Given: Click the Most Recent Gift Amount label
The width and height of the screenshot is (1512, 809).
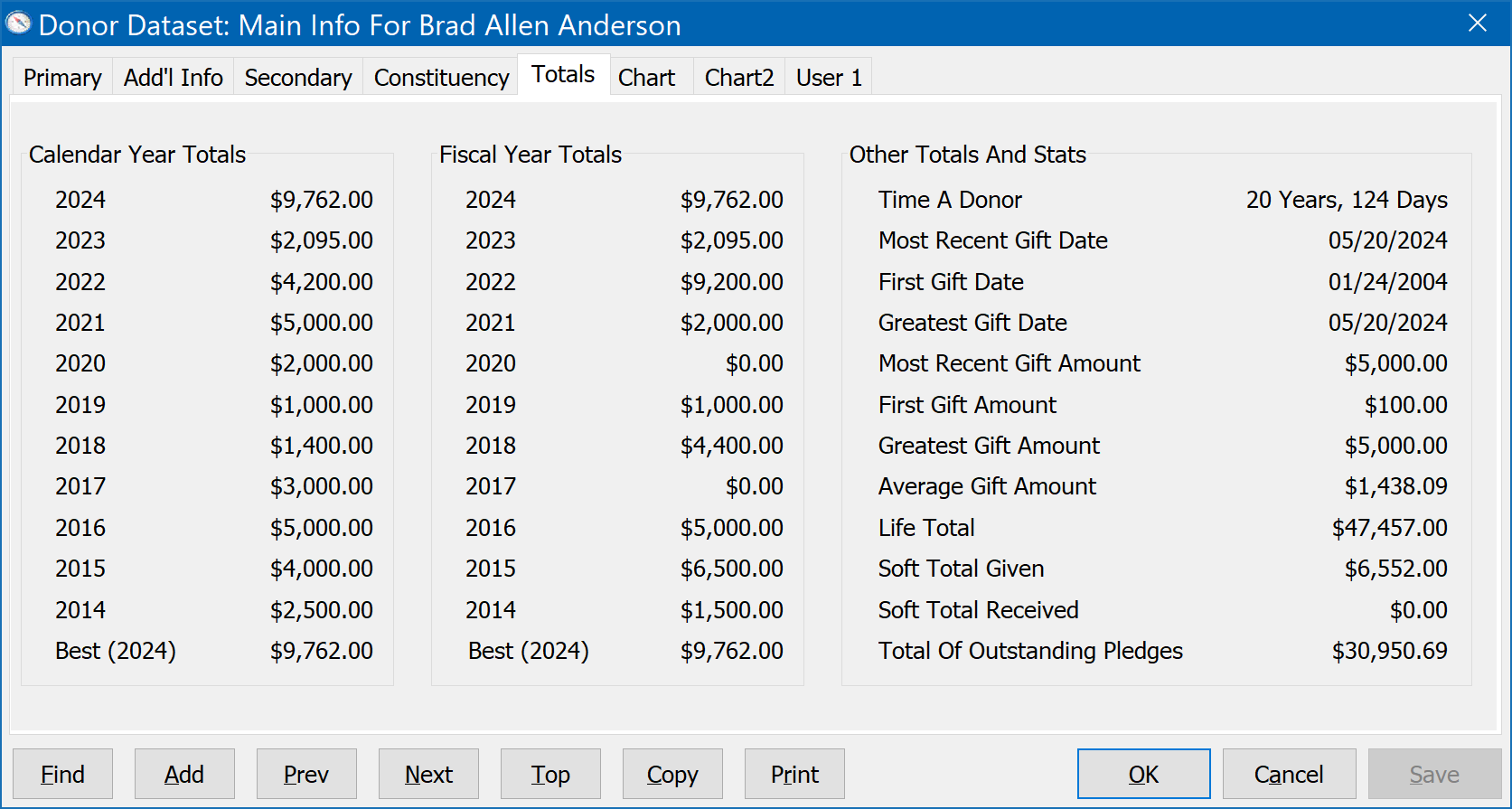Looking at the screenshot, I should [x=1010, y=363].
